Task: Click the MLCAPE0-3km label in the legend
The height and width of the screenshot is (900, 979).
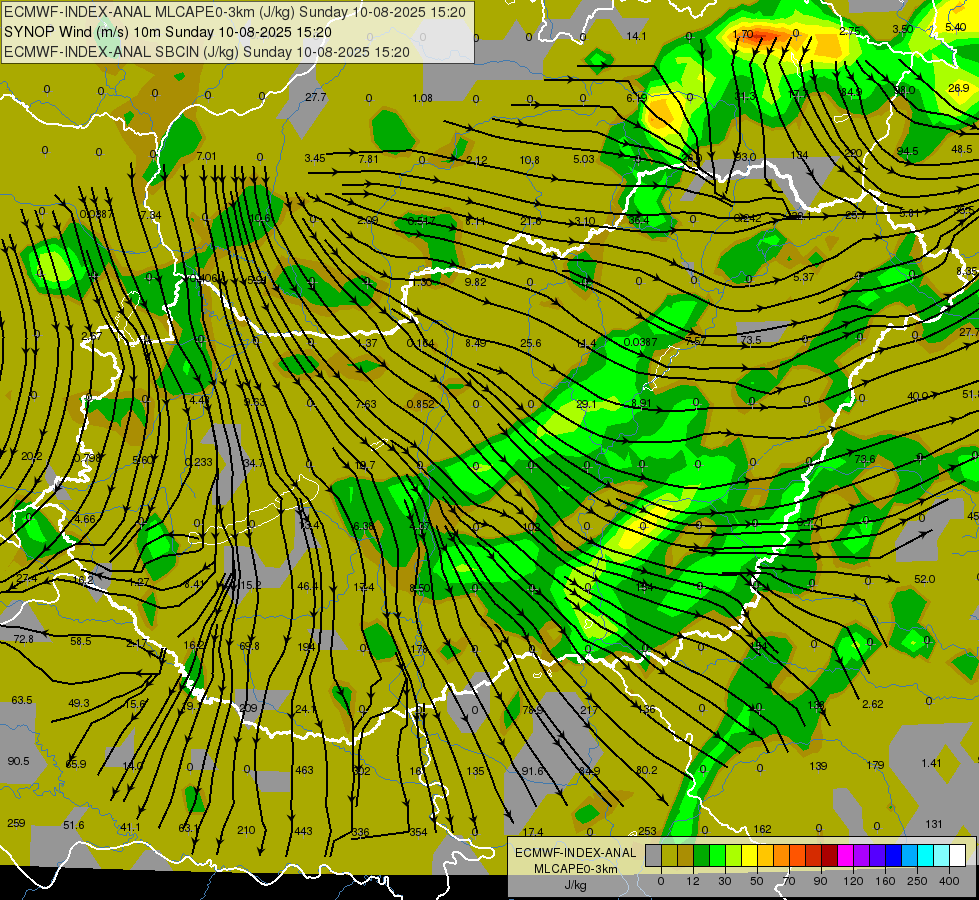Action: tap(575, 869)
